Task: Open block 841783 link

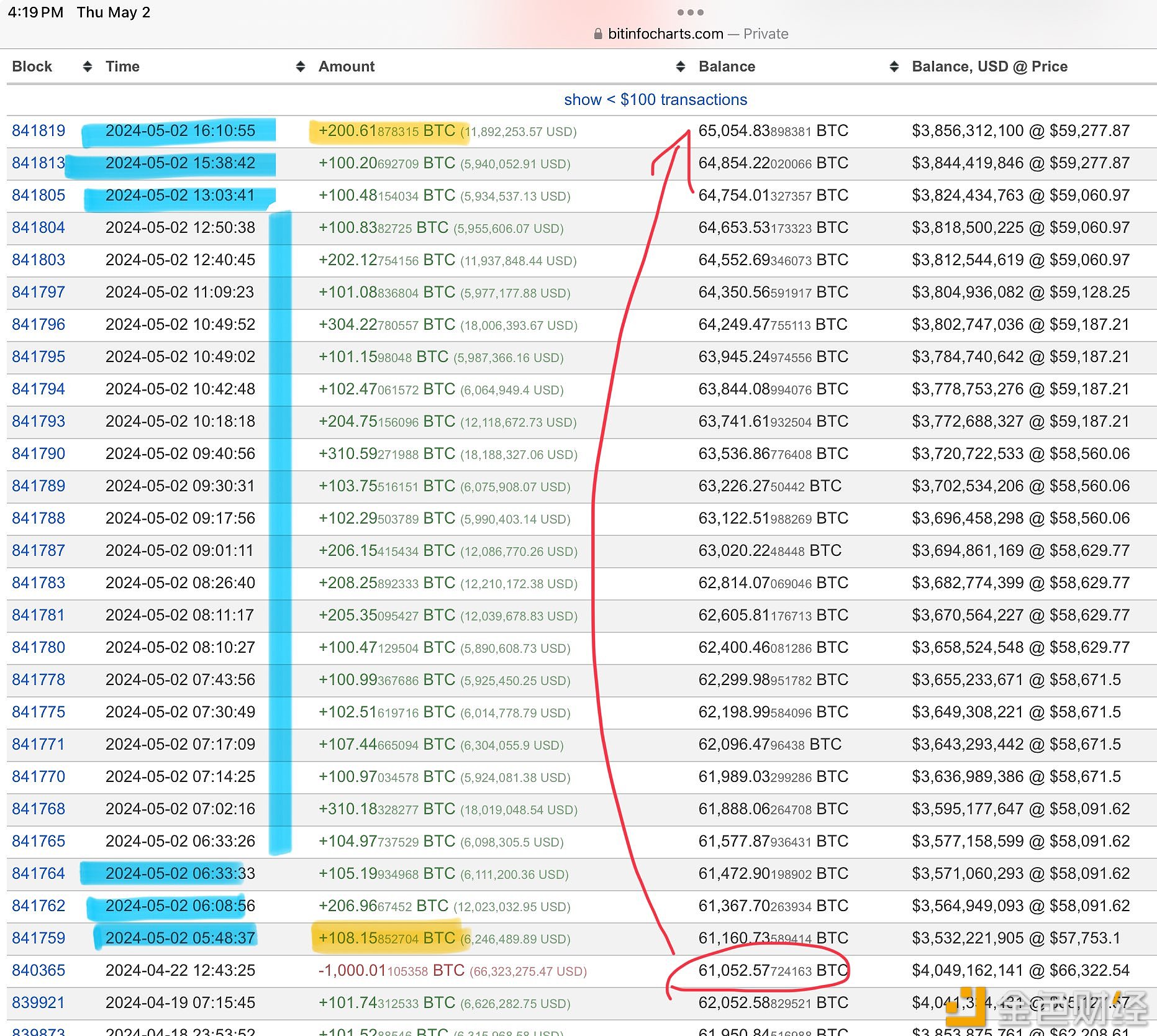Action: coord(39,583)
